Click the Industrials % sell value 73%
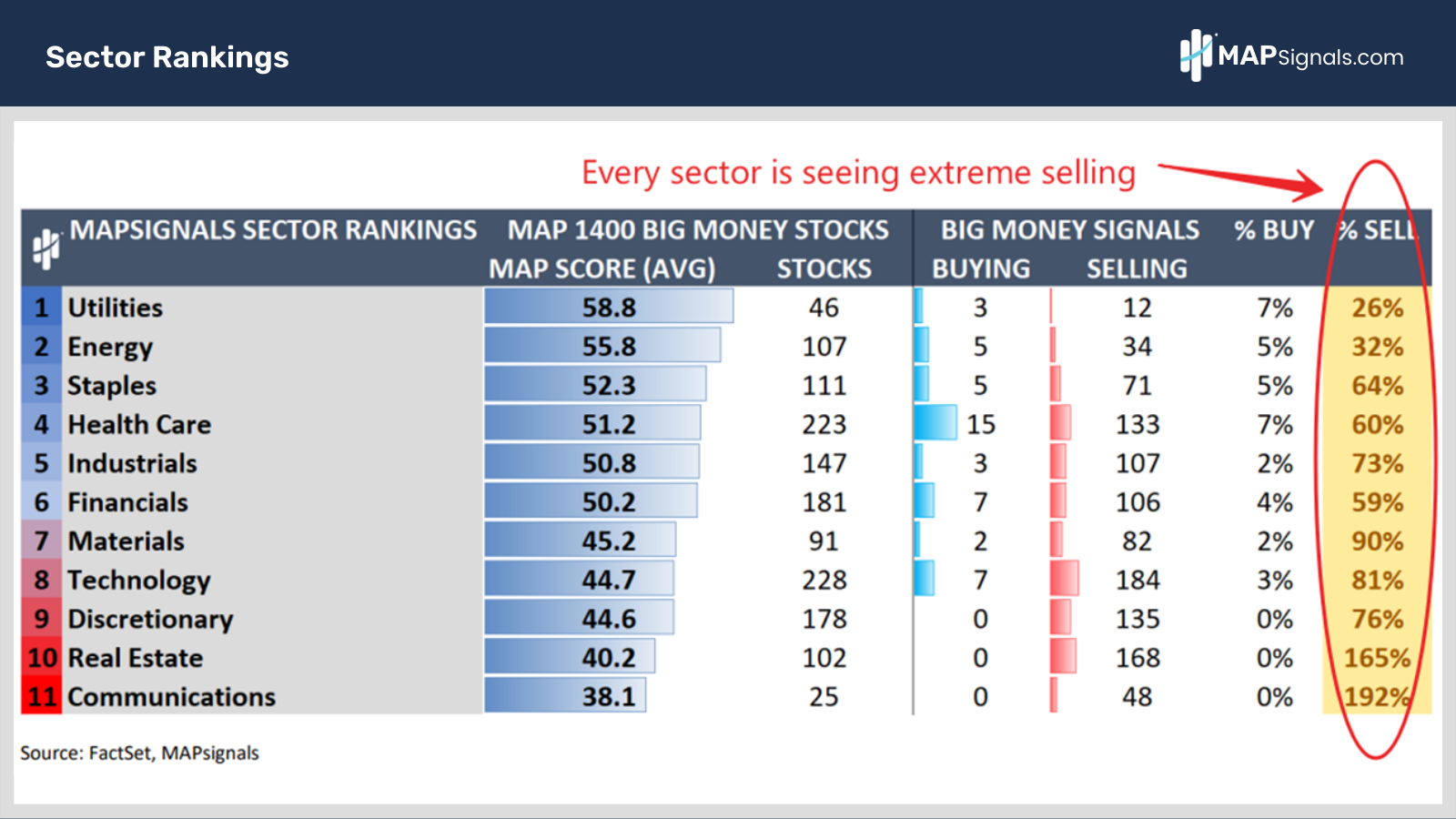 tap(1378, 464)
